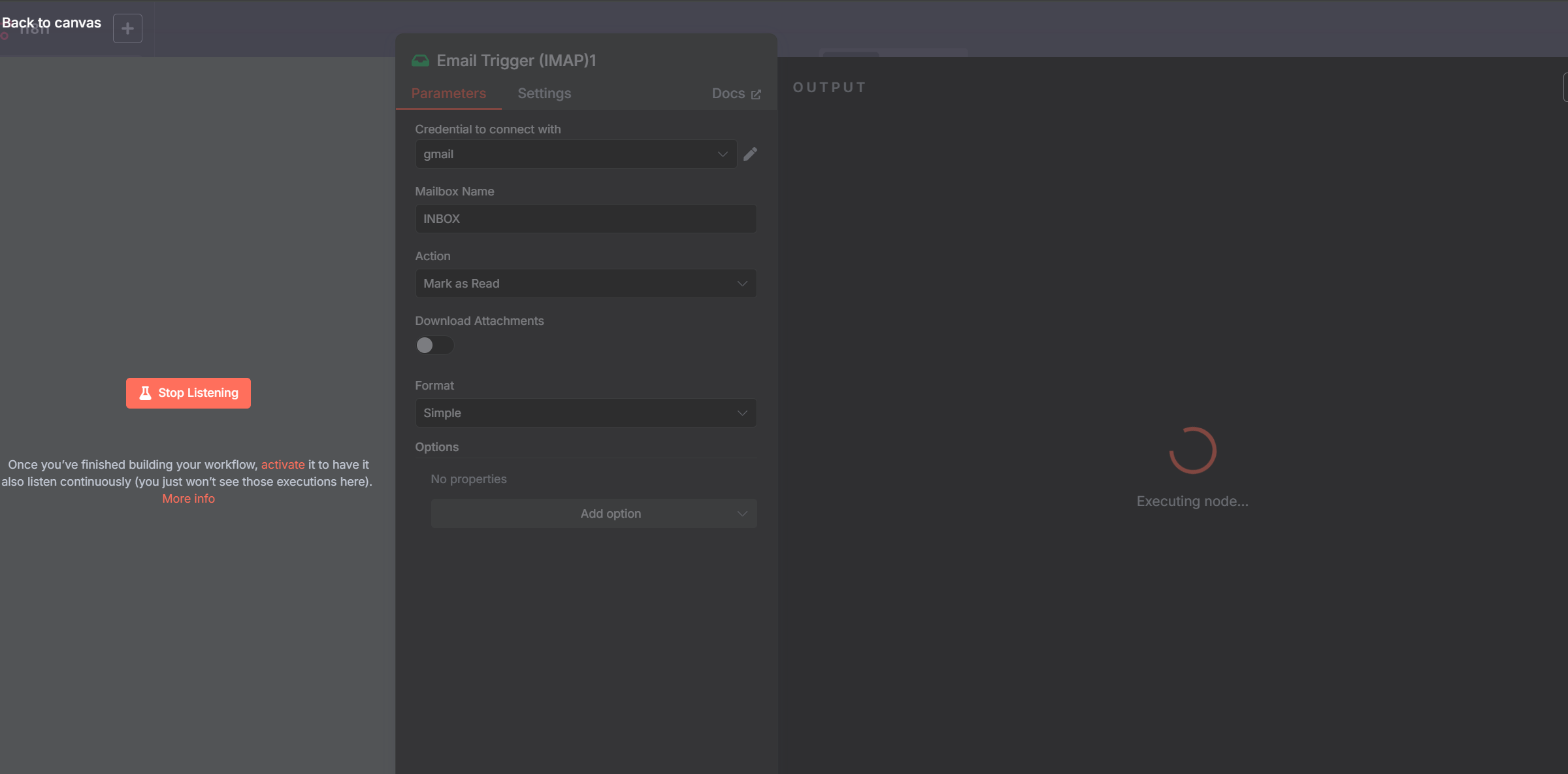
Task: Switch to the Parameters tab
Action: coord(448,93)
